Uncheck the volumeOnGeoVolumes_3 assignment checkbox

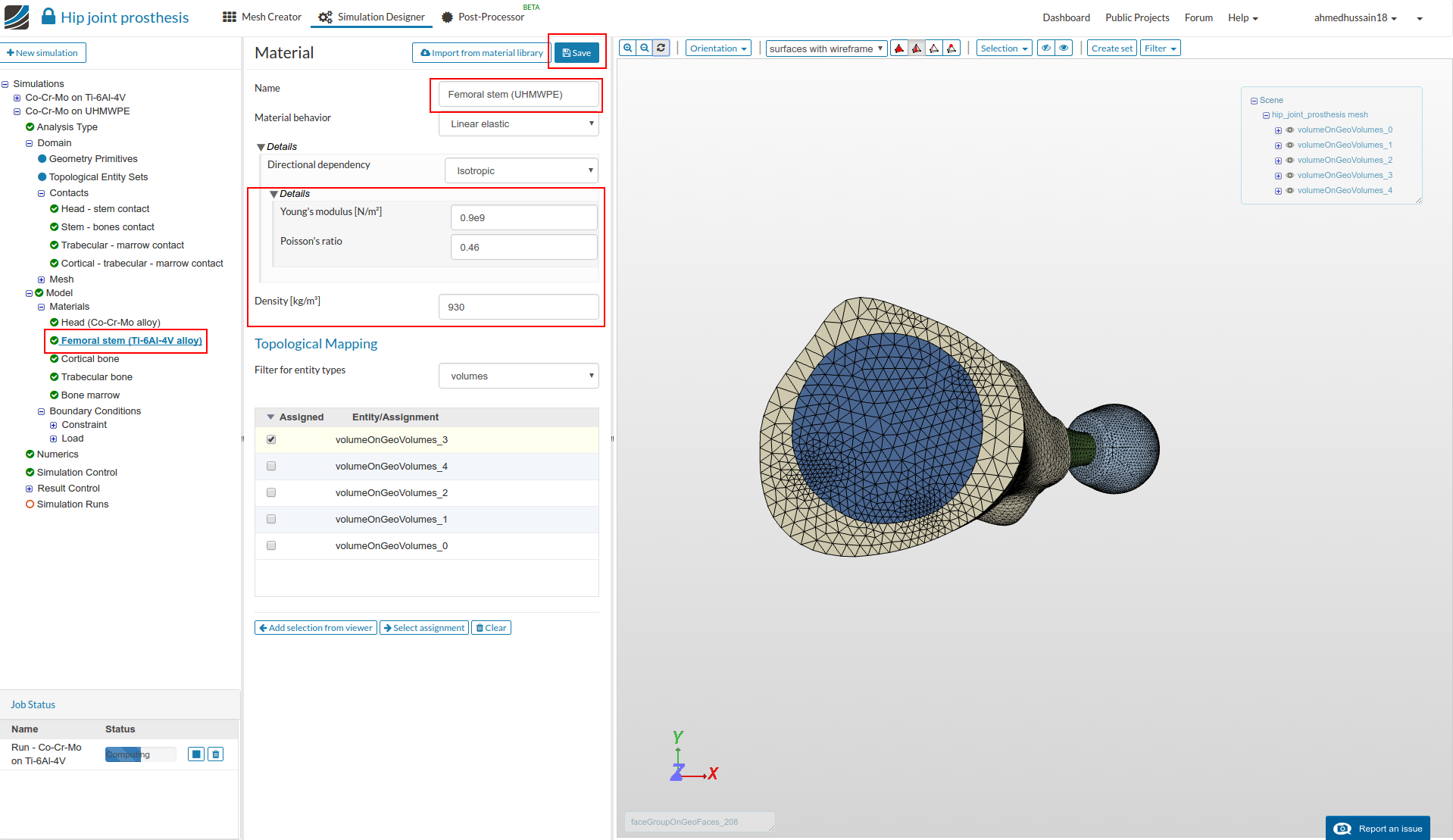tap(271, 440)
